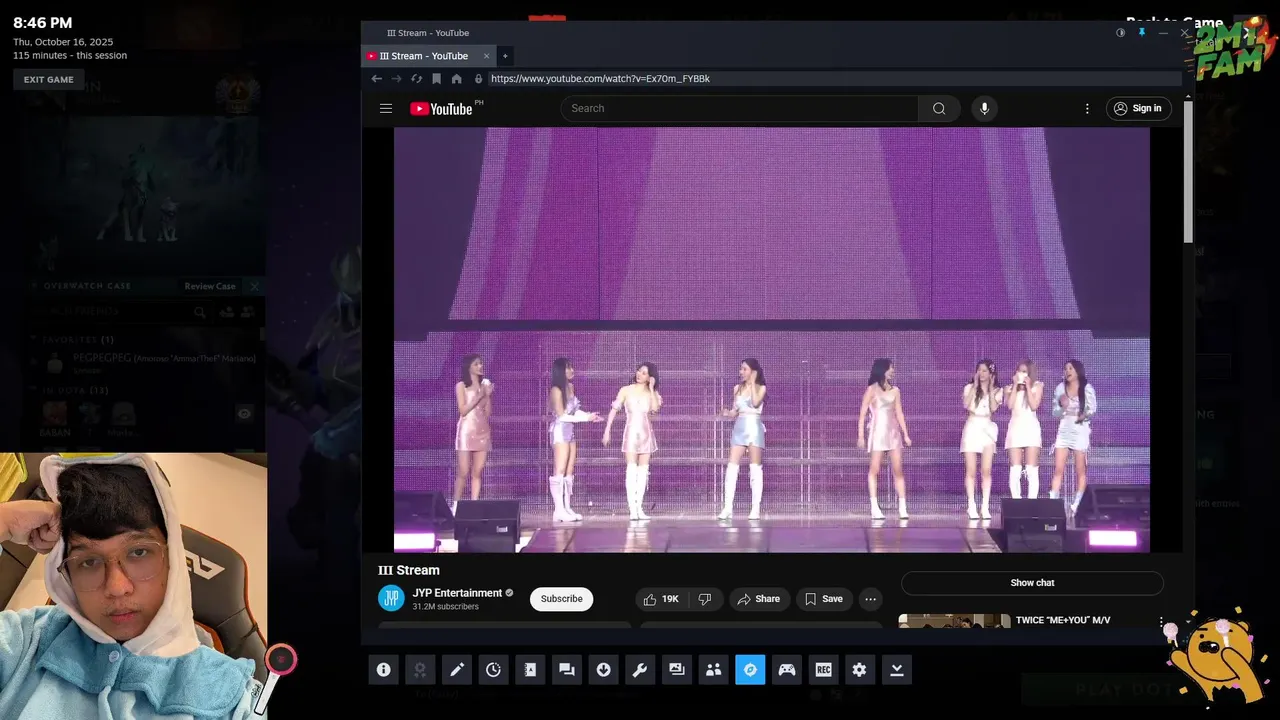Open more actions ellipsis beside Save
Screen dimensions: 1280x720
[871, 599]
